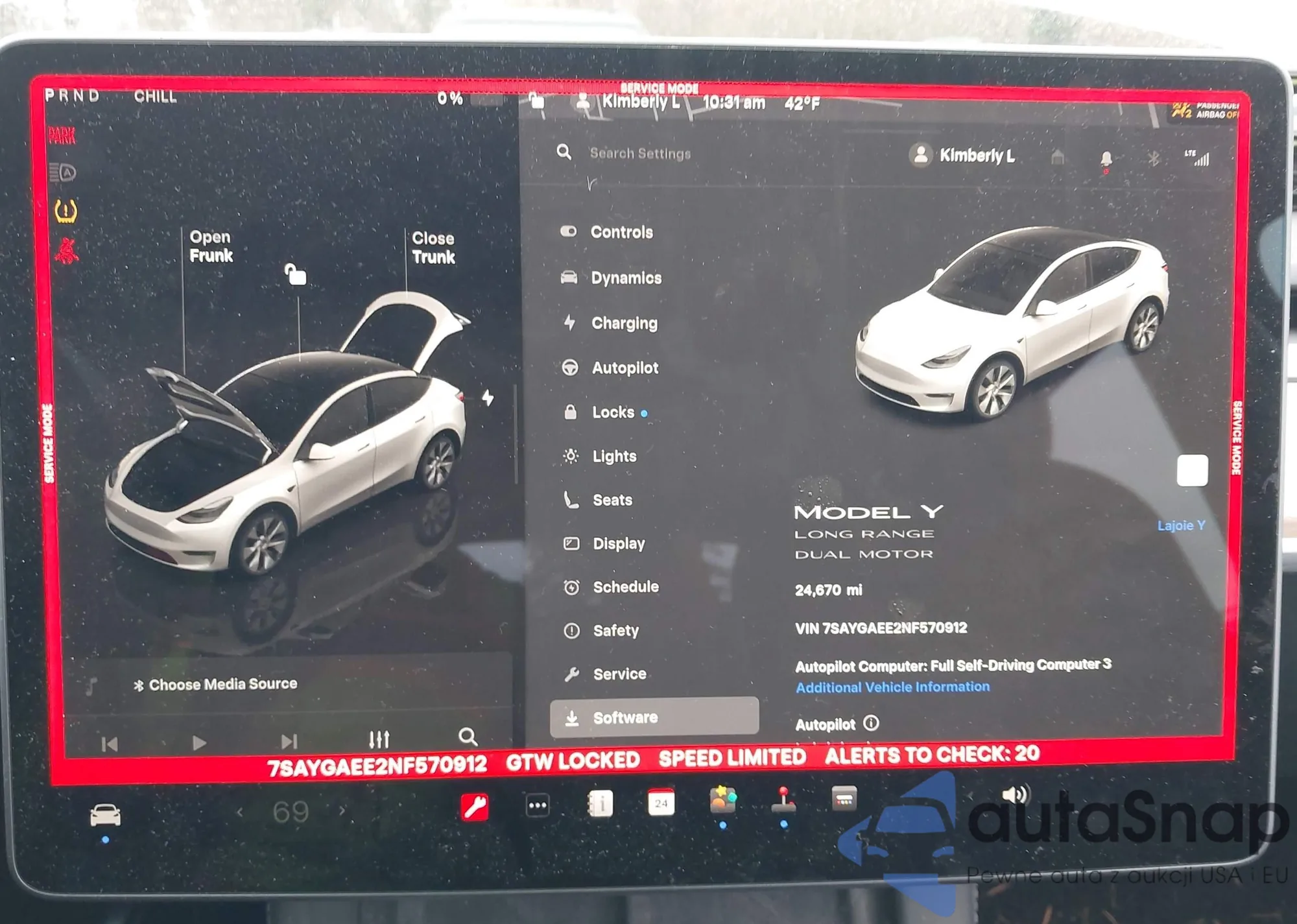Launch the arcade joystick app

coord(783,801)
